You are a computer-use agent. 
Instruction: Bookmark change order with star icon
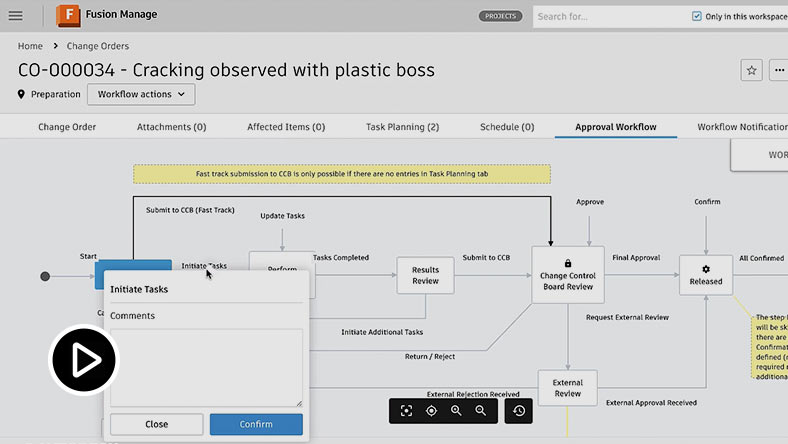(x=751, y=70)
